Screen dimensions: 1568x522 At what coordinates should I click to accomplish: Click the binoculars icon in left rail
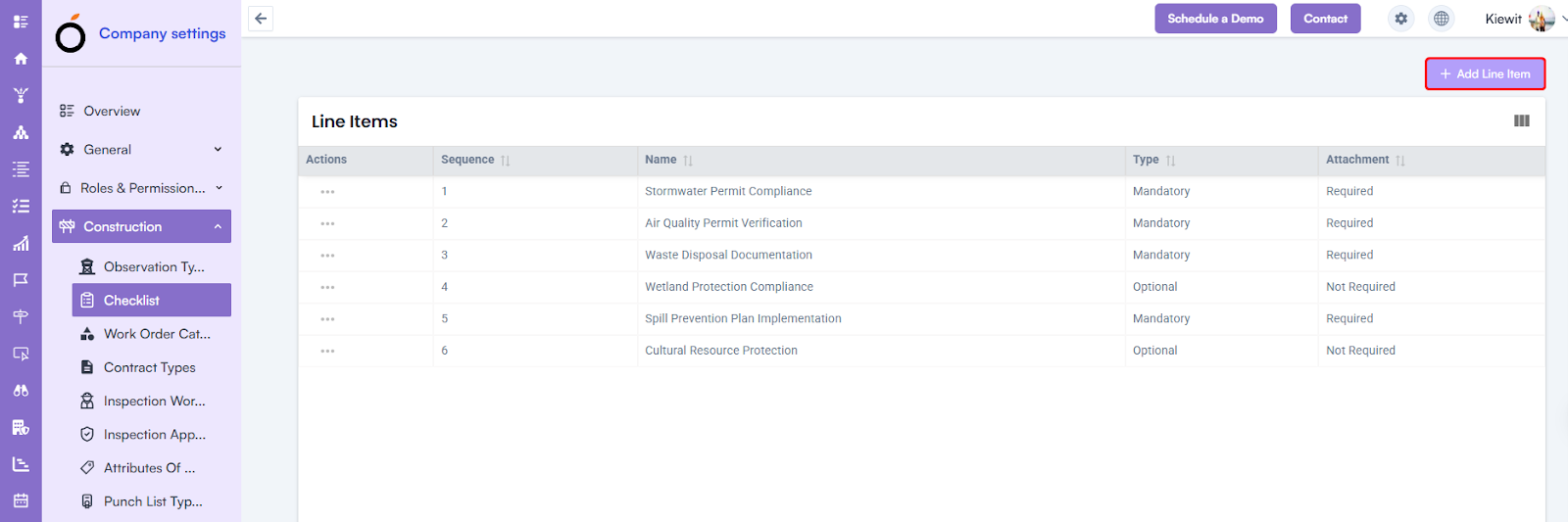(x=21, y=390)
